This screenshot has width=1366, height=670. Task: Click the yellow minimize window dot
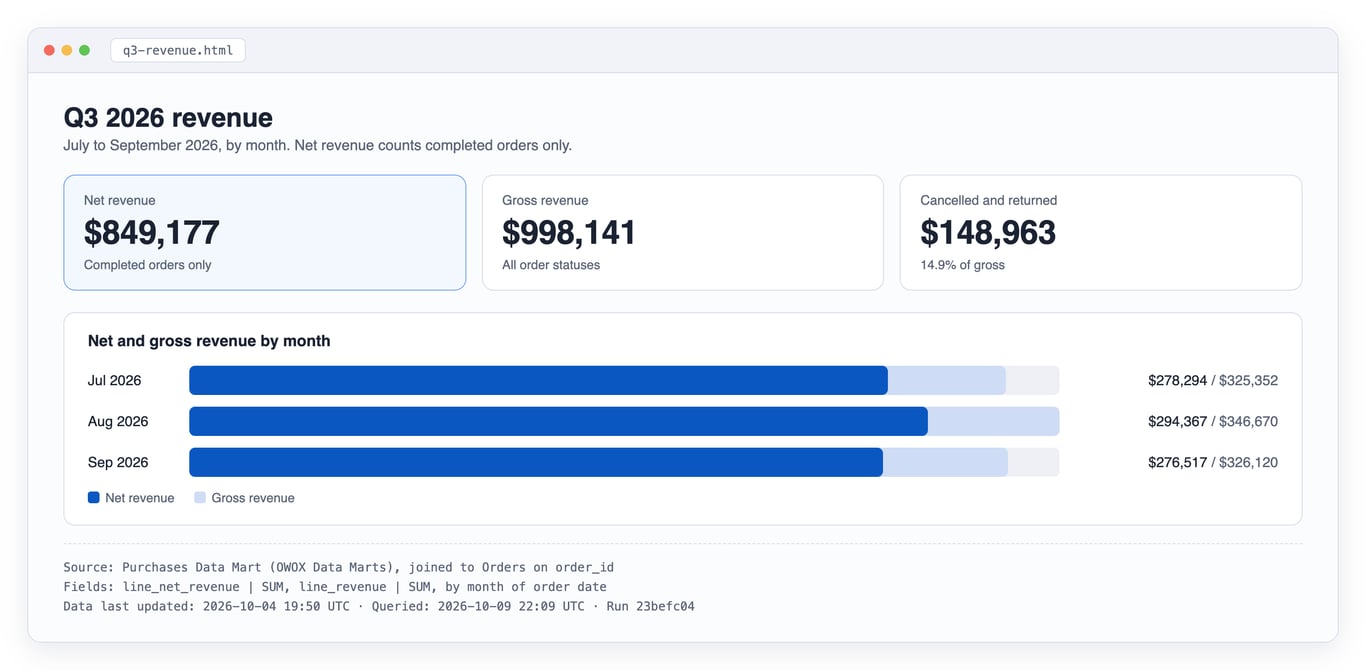click(x=67, y=50)
